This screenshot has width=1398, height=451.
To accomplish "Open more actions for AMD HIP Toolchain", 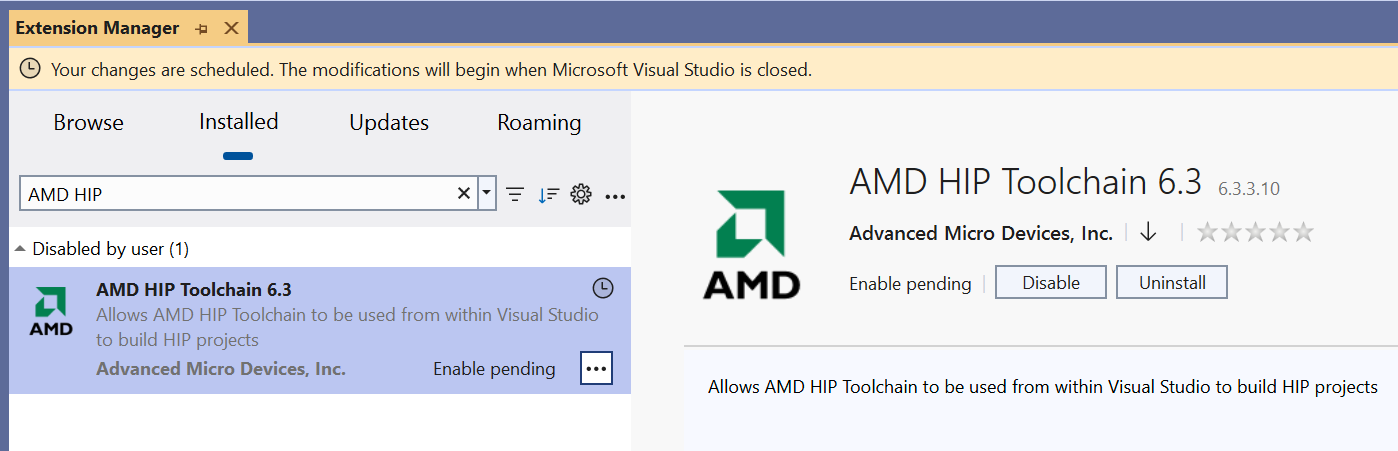I will coord(596,368).
